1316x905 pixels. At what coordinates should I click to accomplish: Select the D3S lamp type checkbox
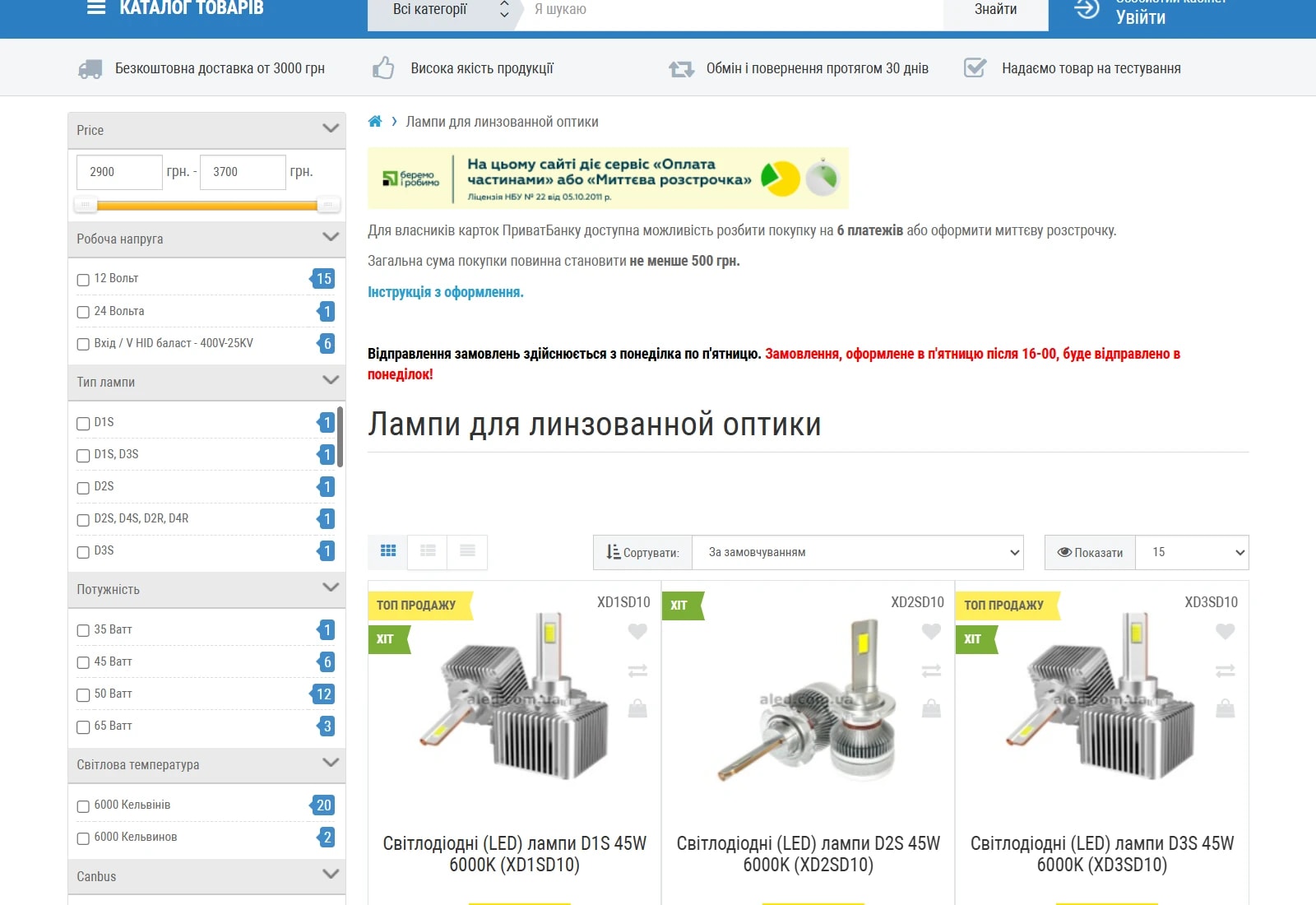coord(83,552)
